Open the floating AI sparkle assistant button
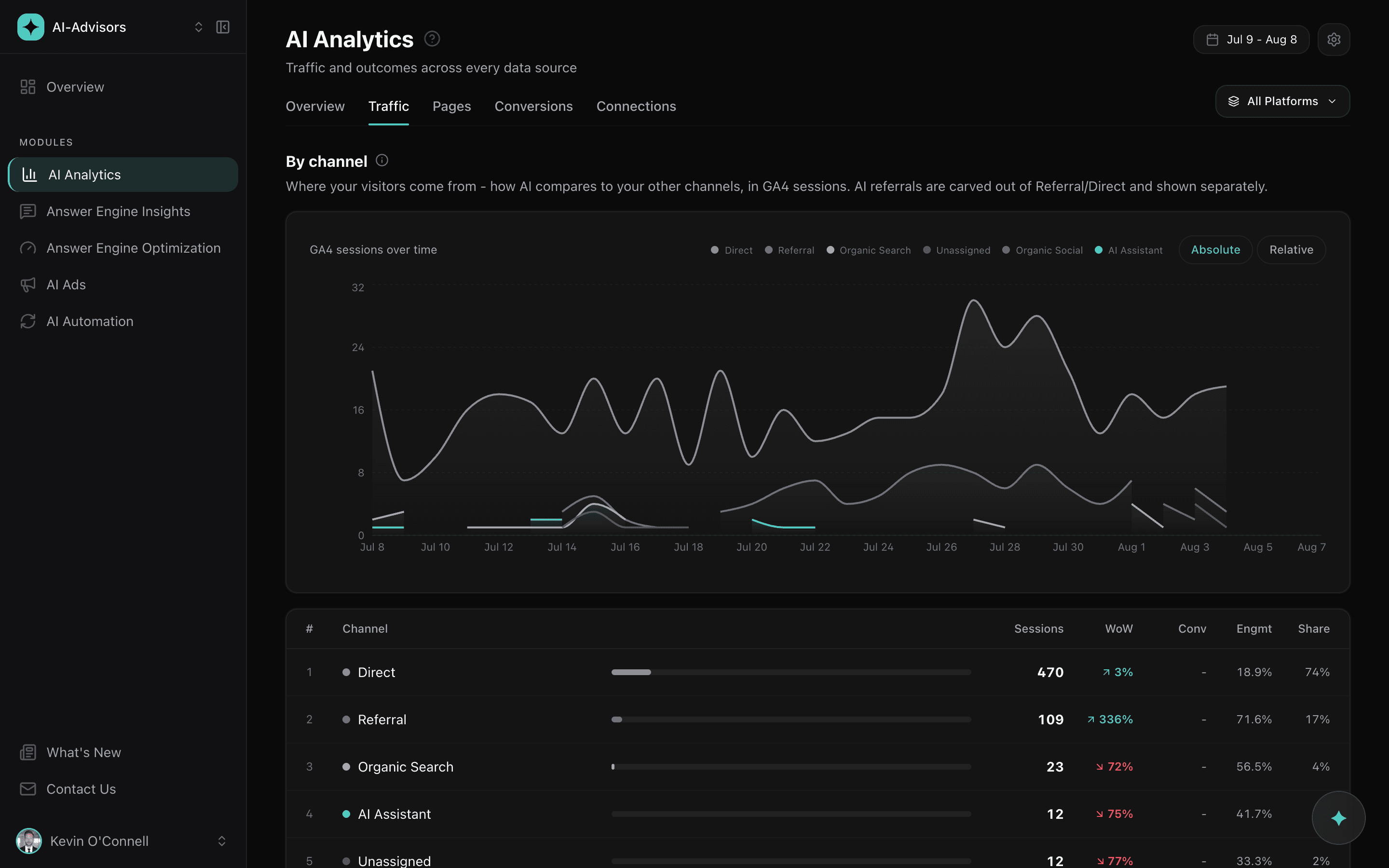 coord(1338,818)
